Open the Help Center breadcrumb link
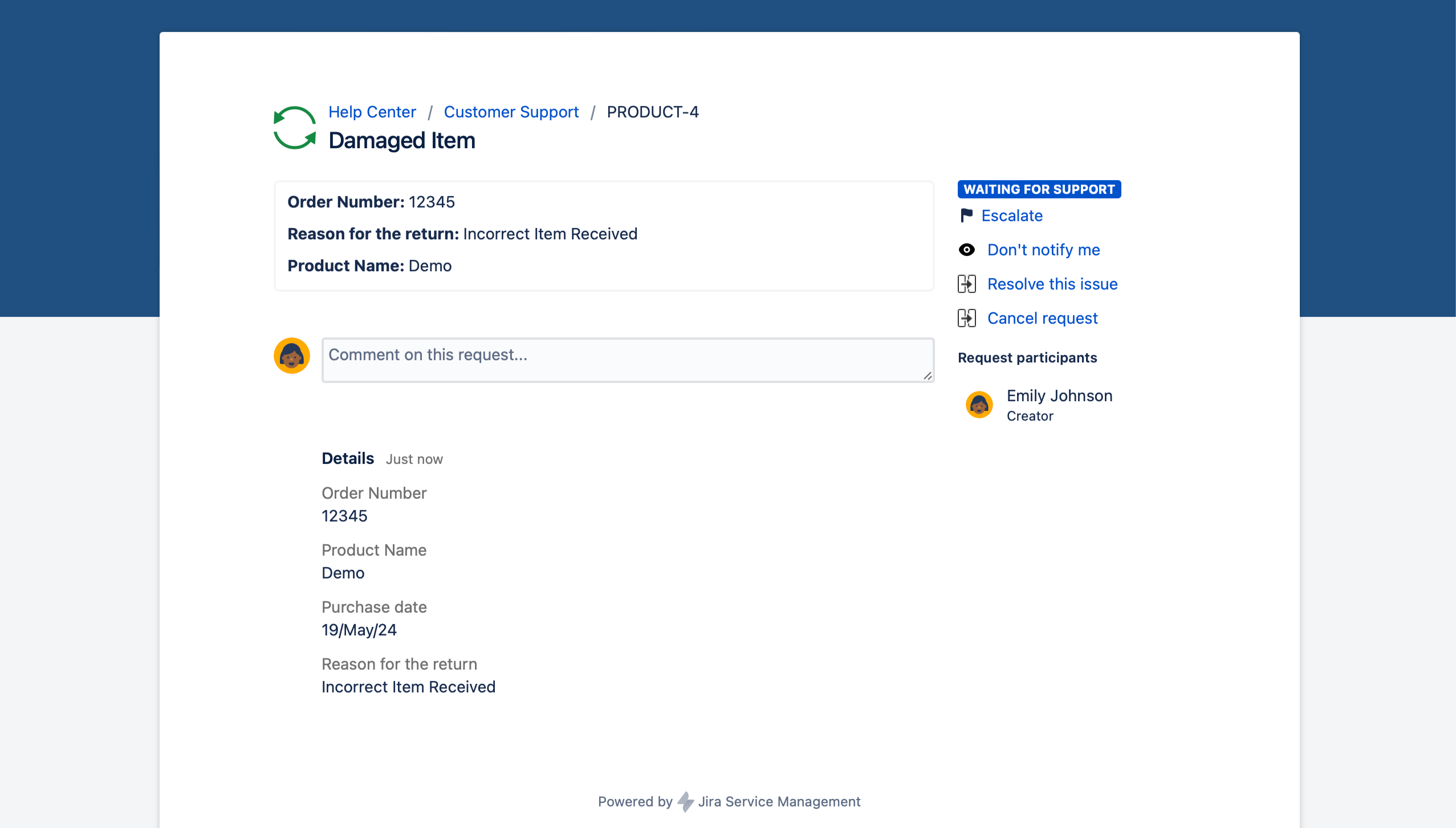The height and width of the screenshot is (828, 1456). (372, 112)
